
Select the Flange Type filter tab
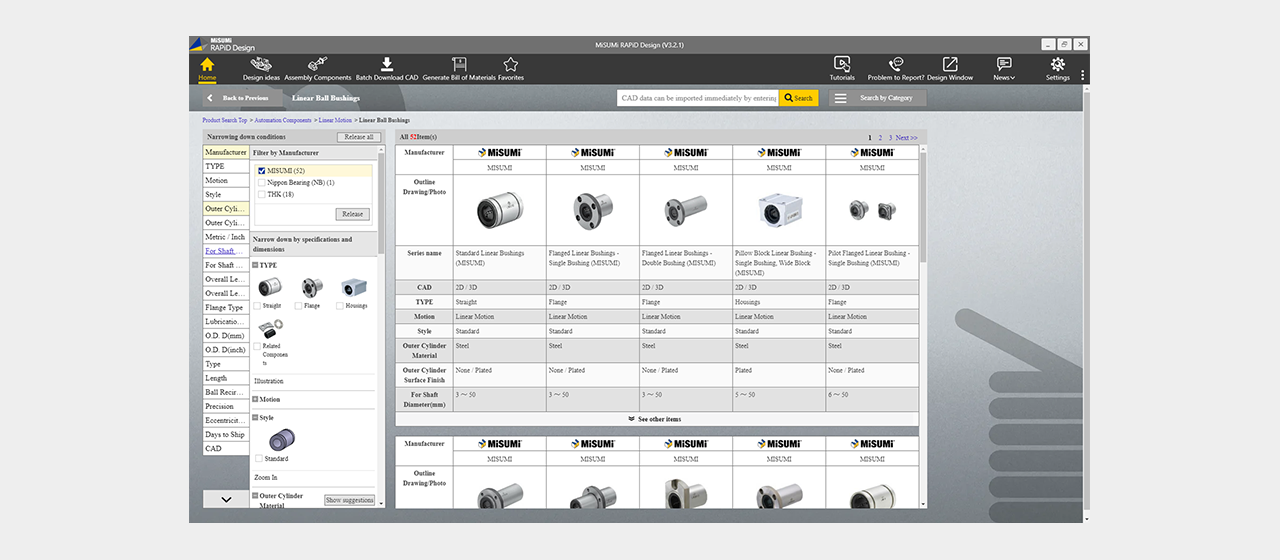pyautogui.click(x=226, y=308)
